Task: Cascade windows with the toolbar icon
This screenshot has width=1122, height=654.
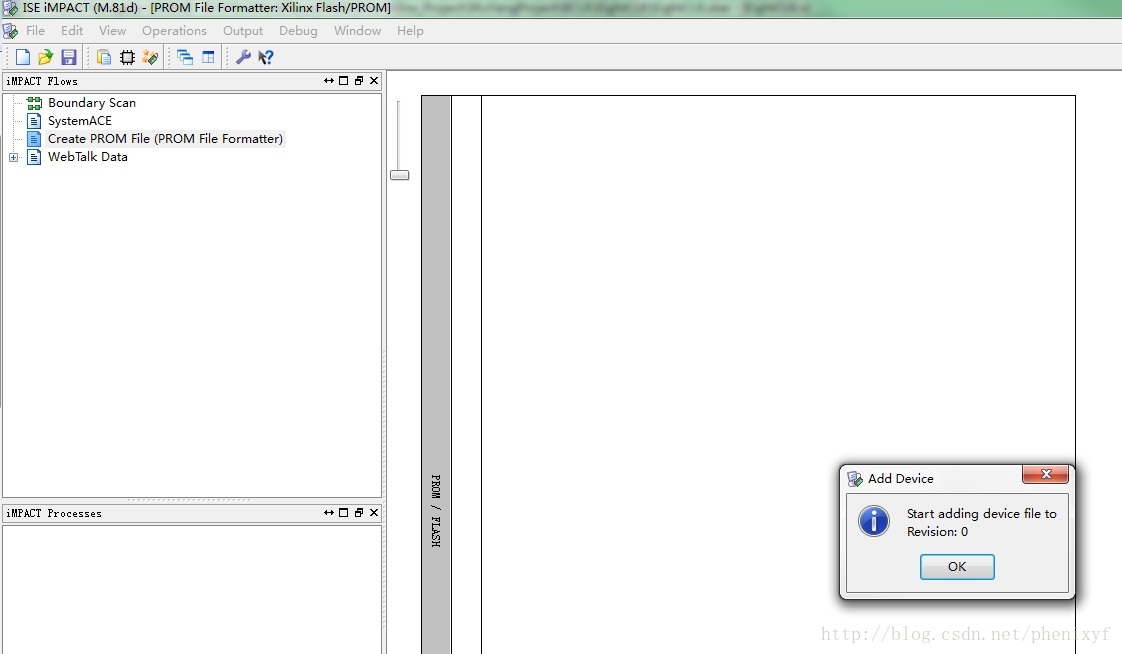Action: click(x=185, y=57)
